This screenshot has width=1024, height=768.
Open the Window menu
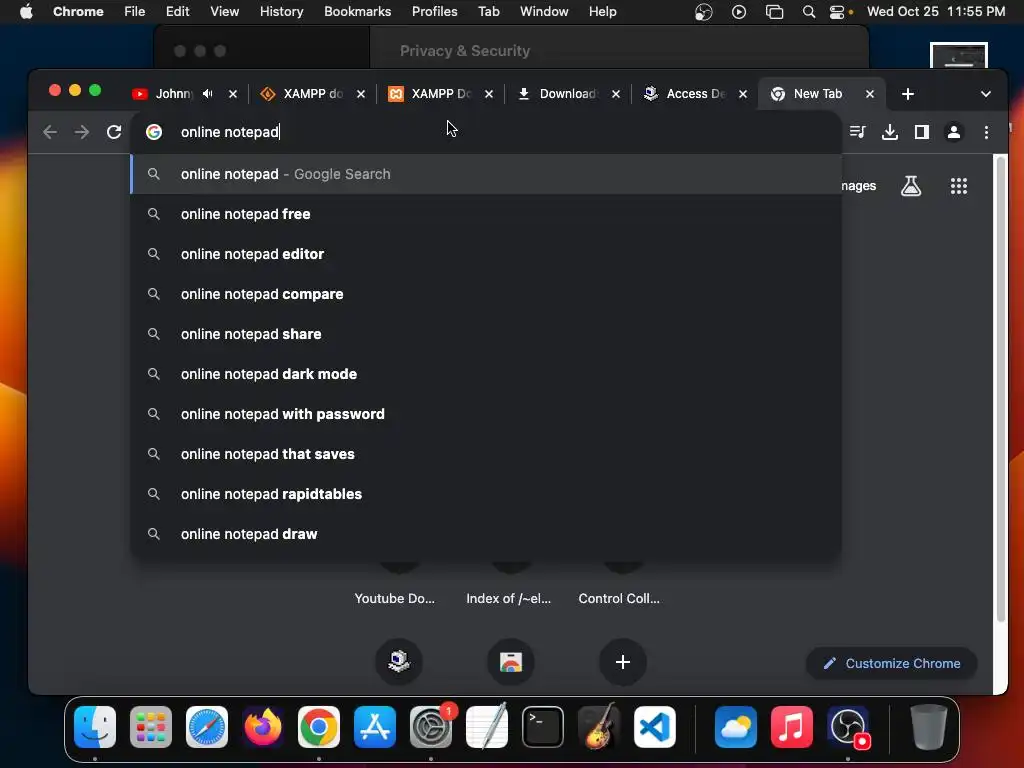point(544,12)
